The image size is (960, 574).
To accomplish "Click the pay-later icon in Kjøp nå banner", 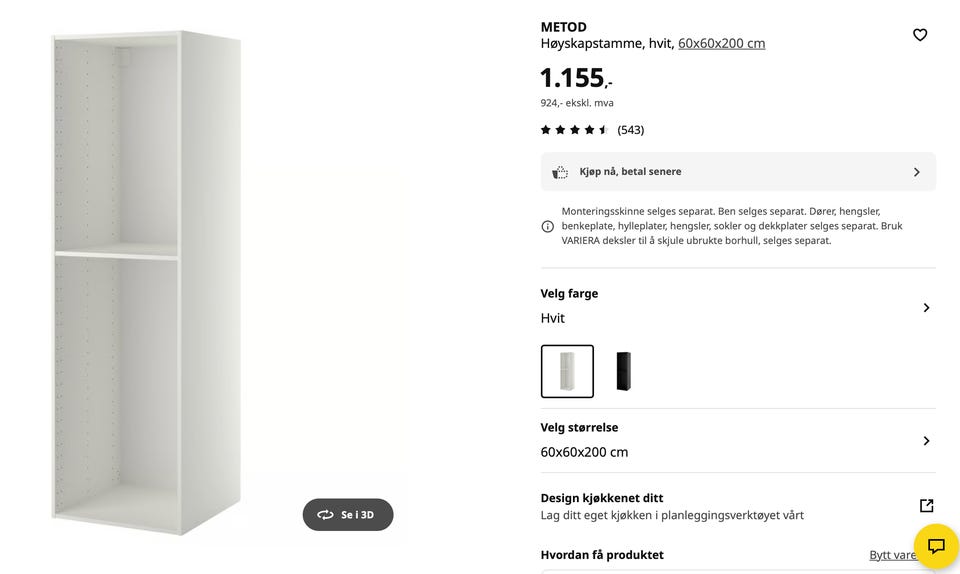I will click(x=560, y=172).
